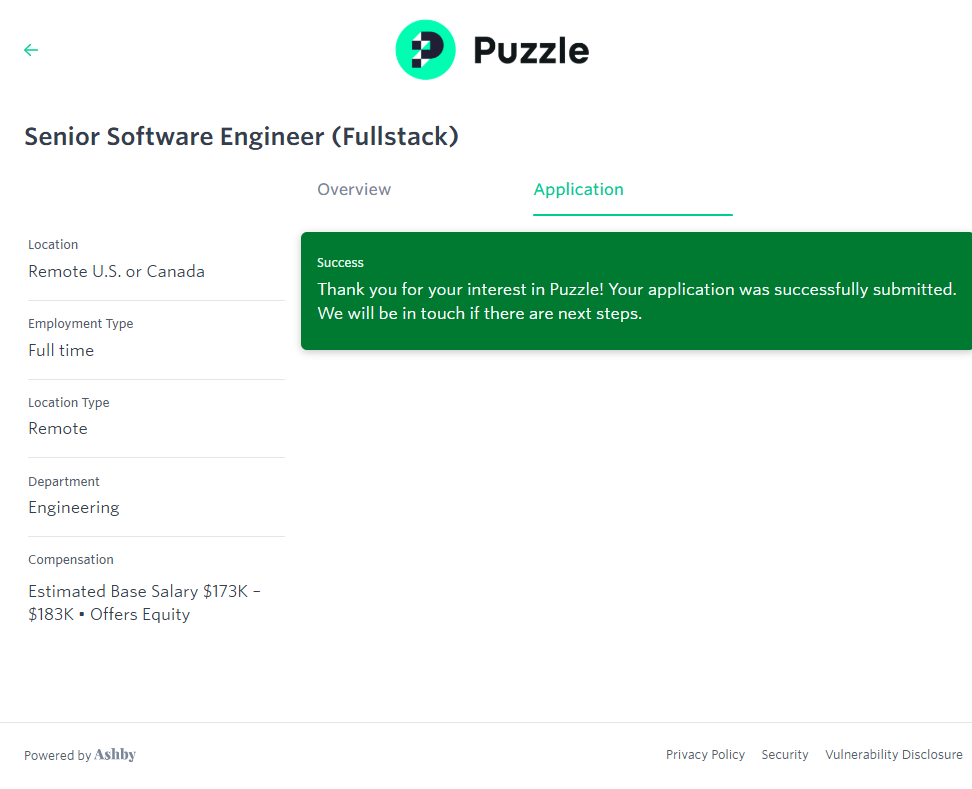Image resolution: width=972 pixels, height=789 pixels.
Task: Open the Privacy Policy link
Action: [705, 755]
